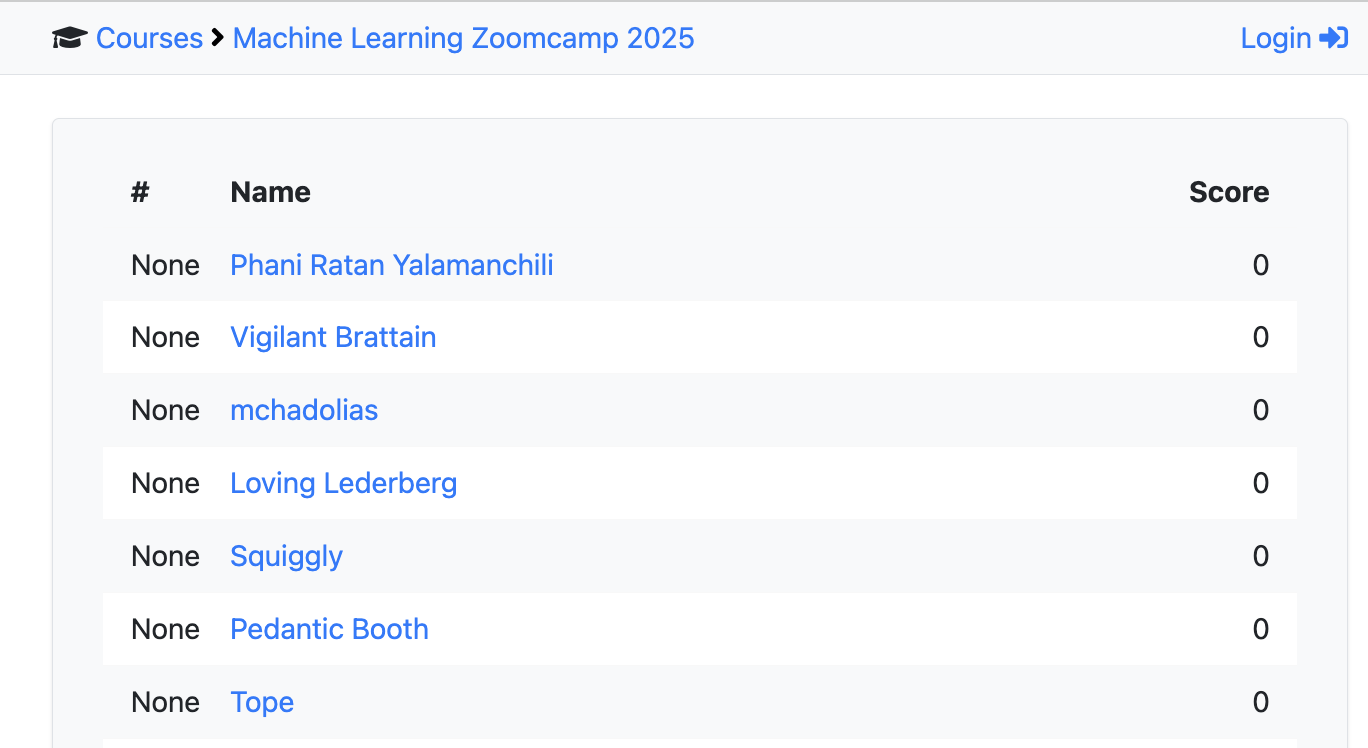Click the graduation cap icon
This screenshot has width=1368, height=748.
pos(70,39)
